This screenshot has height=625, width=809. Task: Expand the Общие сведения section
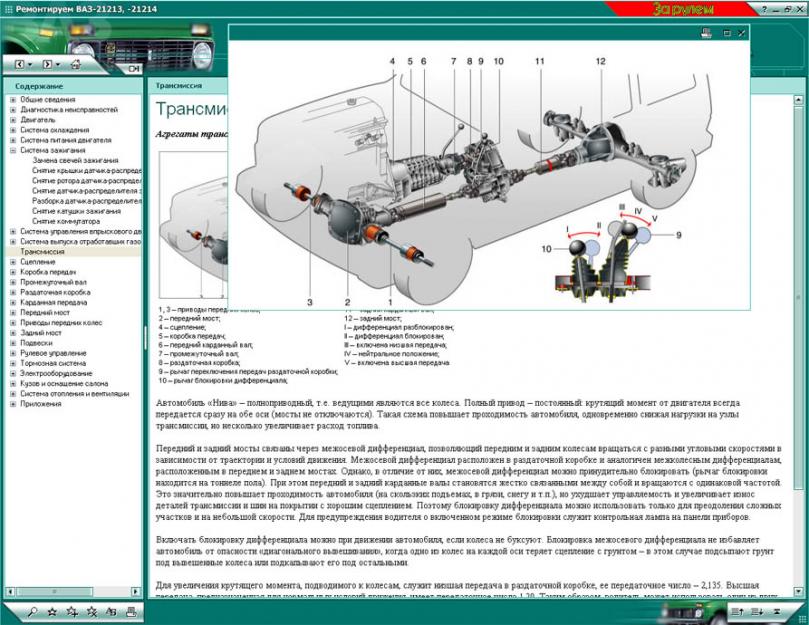coord(13,100)
